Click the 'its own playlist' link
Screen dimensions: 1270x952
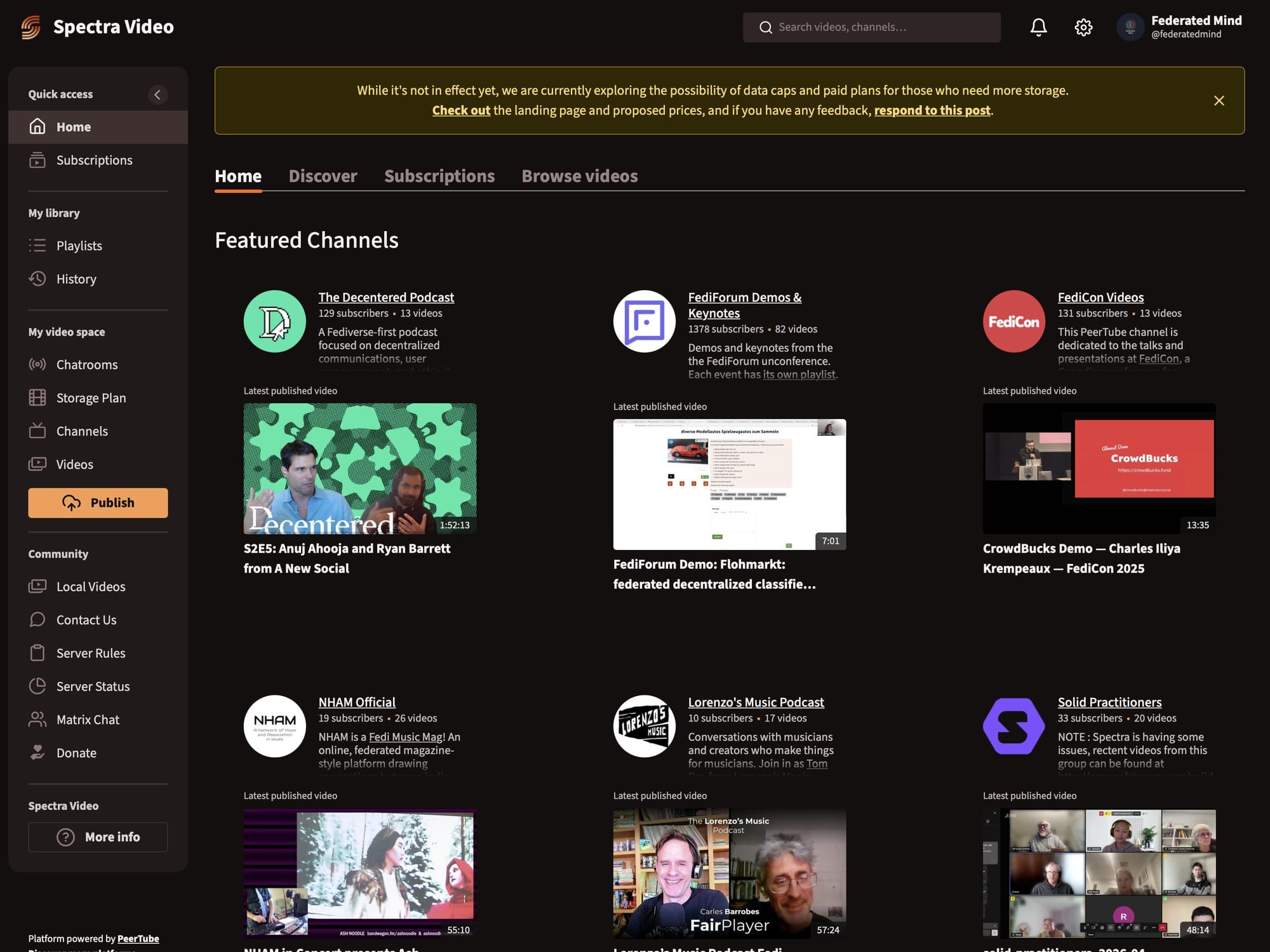coord(799,375)
